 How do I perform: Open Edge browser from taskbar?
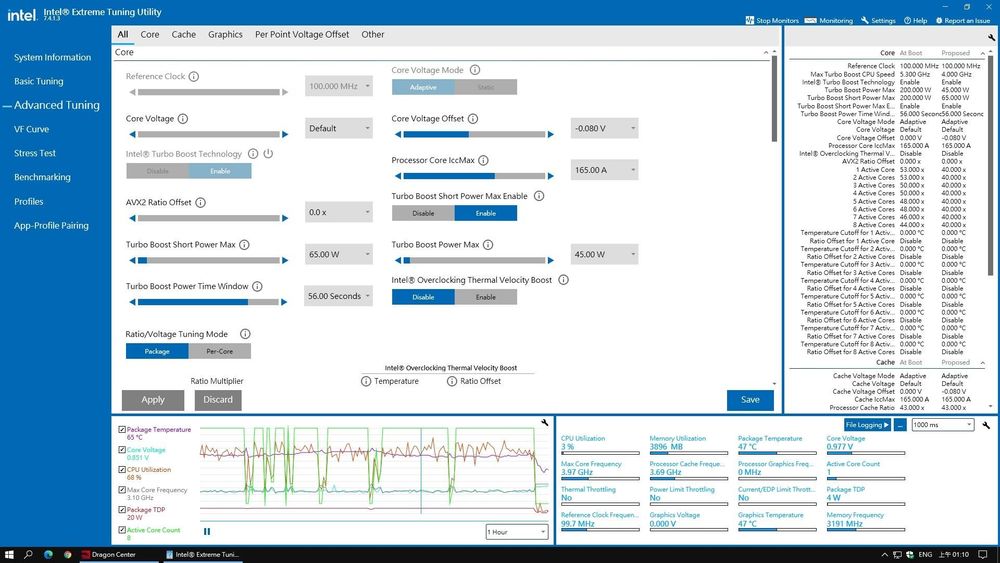pyautogui.click(x=48, y=555)
